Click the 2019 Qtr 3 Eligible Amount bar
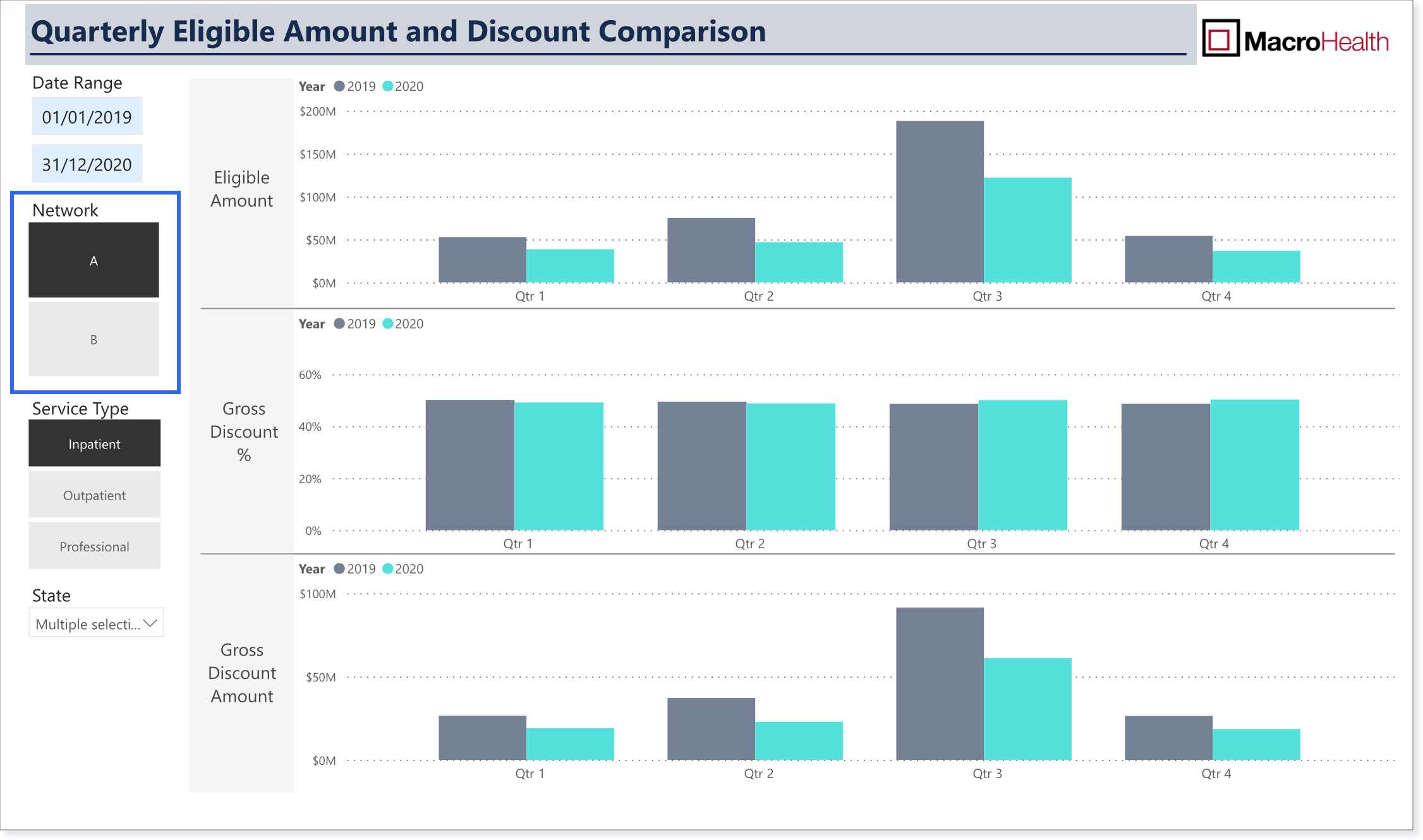The width and height of the screenshot is (1423, 840). (x=940, y=201)
